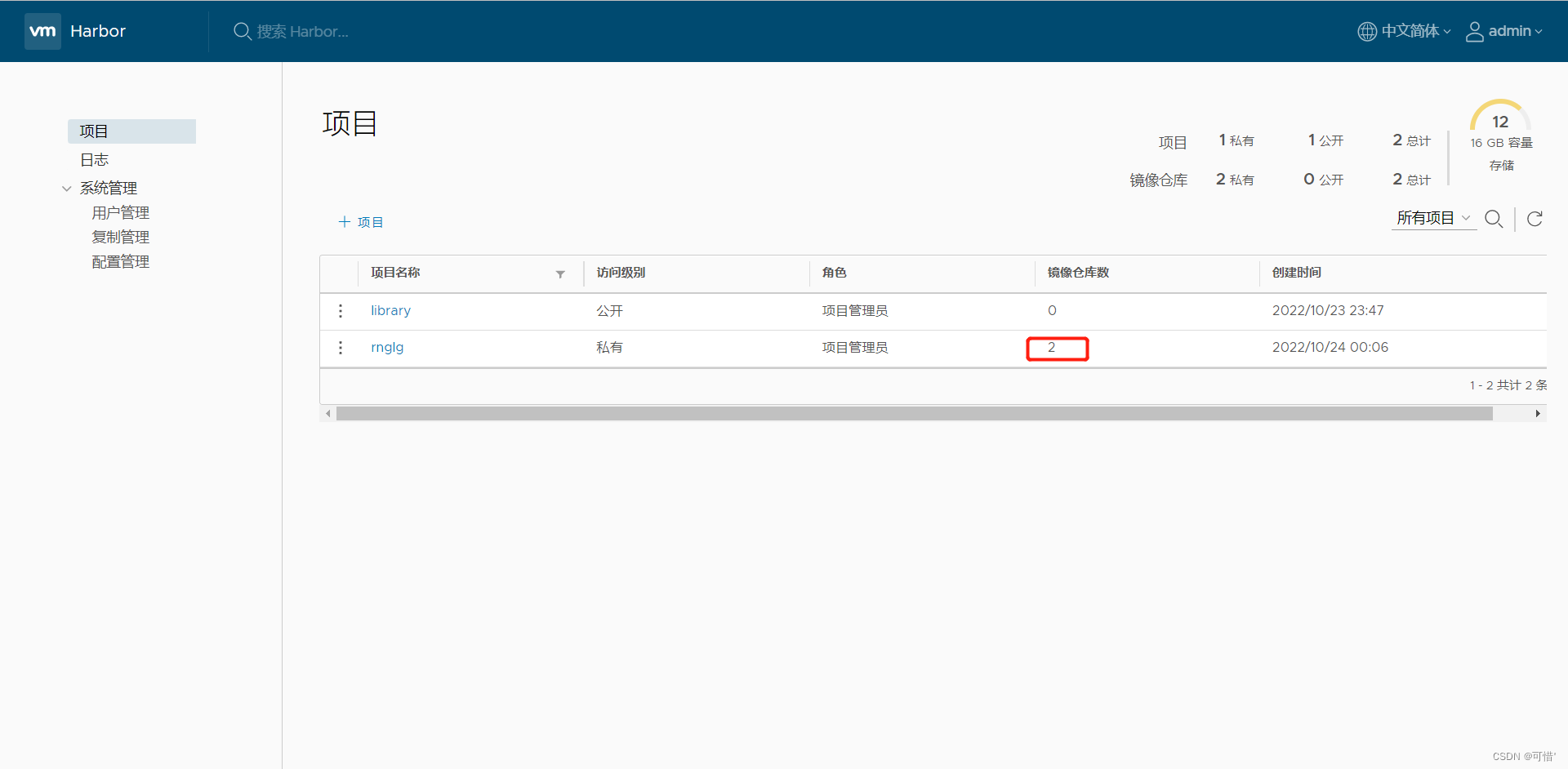Click the date 2022/10/23 23:47
The image size is (1568, 769).
pyautogui.click(x=1328, y=311)
